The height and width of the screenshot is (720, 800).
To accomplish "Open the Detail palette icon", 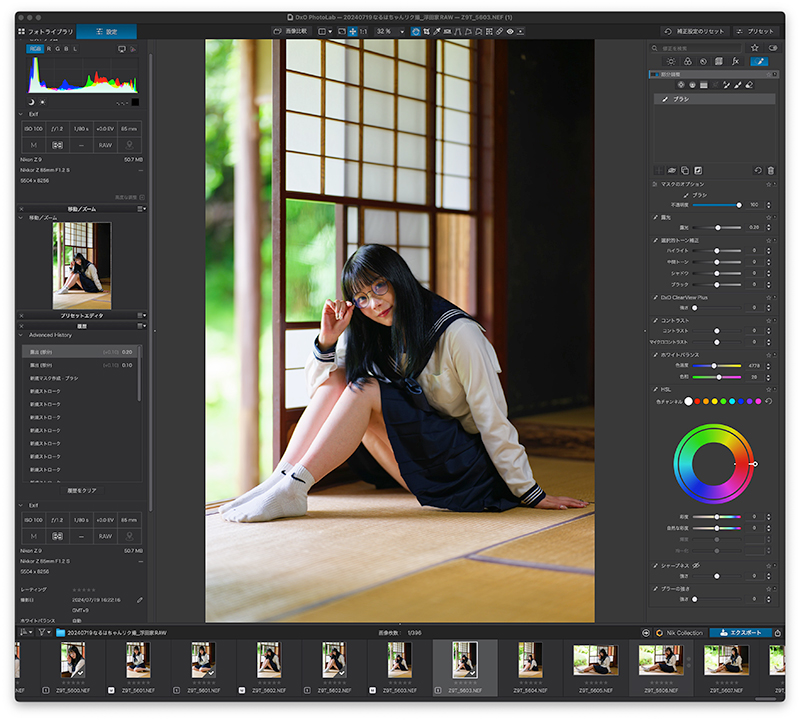I will pyautogui.click(x=704, y=61).
